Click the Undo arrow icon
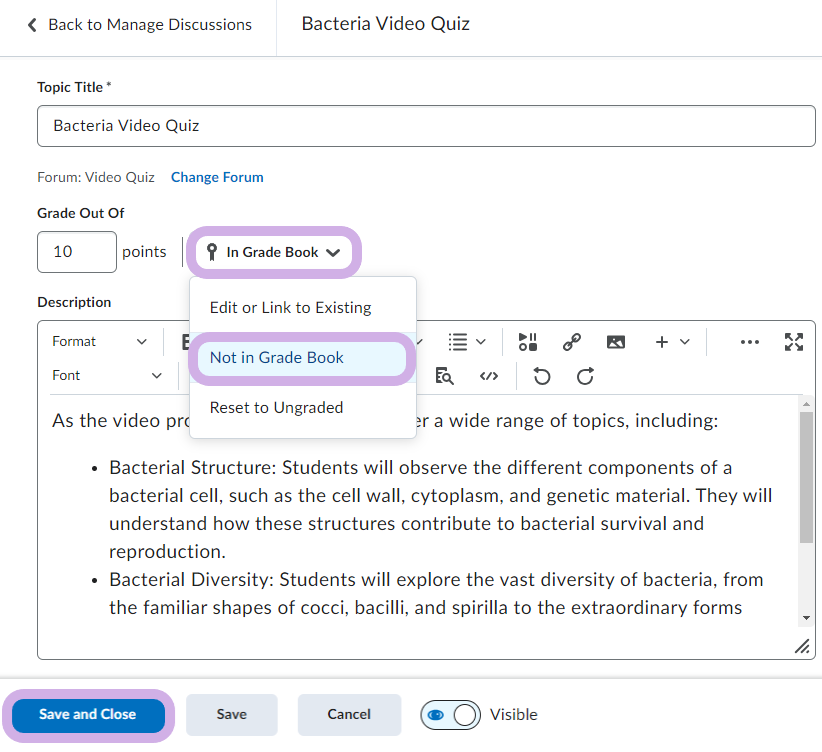 tap(542, 376)
